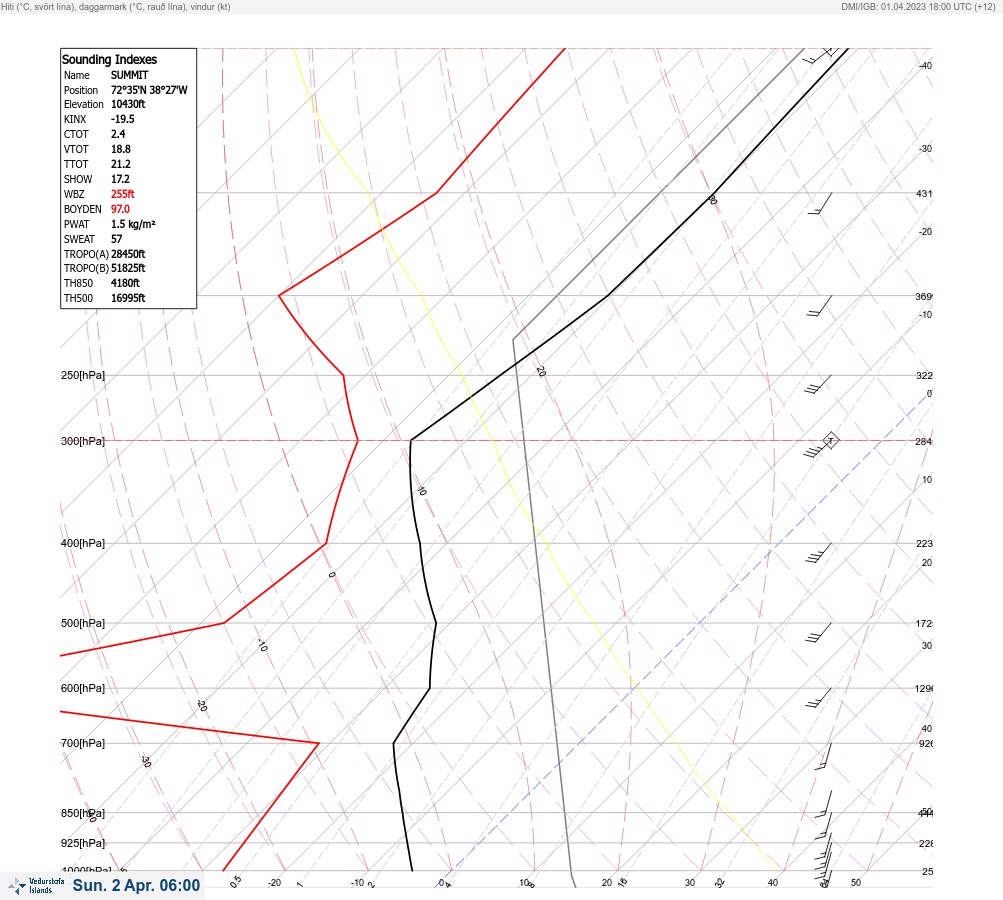
Task: Click the diamond marker at 300 hPa
Action: [x=830, y=440]
